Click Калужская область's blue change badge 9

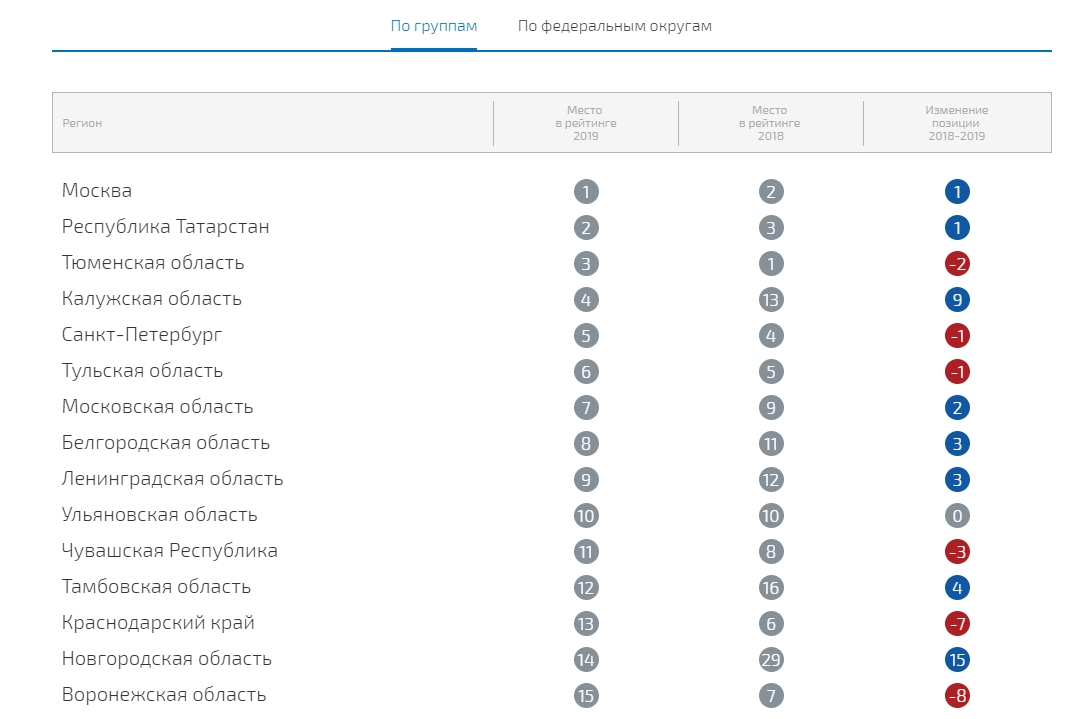(957, 299)
